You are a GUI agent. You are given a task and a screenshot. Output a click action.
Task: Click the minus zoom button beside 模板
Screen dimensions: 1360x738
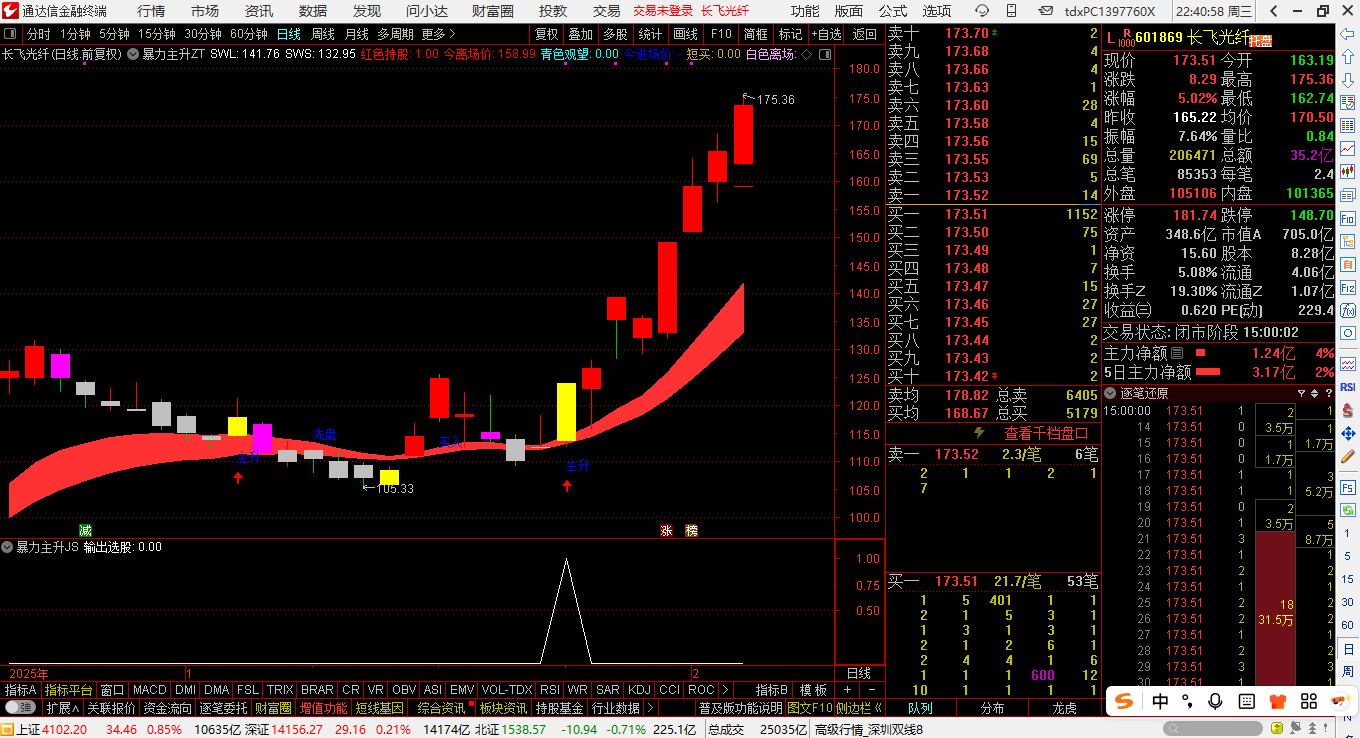click(871, 690)
